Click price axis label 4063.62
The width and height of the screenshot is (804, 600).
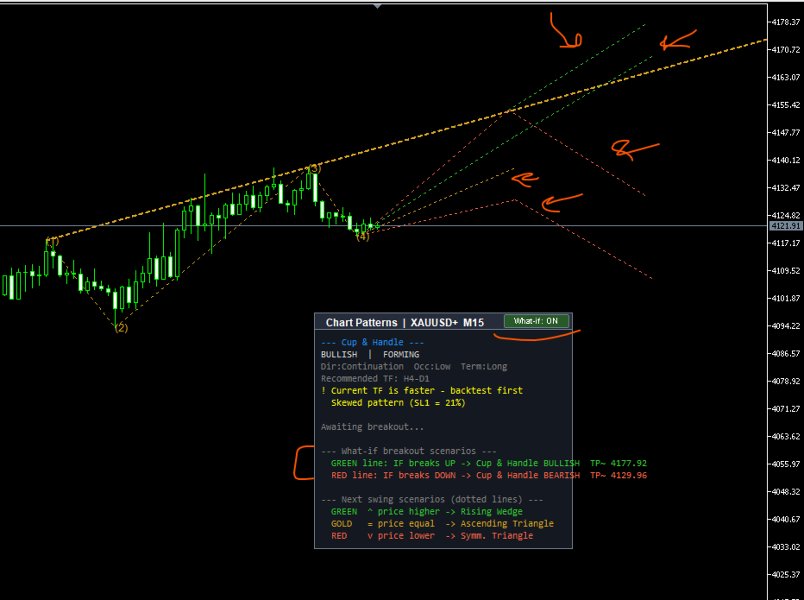point(786,437)
